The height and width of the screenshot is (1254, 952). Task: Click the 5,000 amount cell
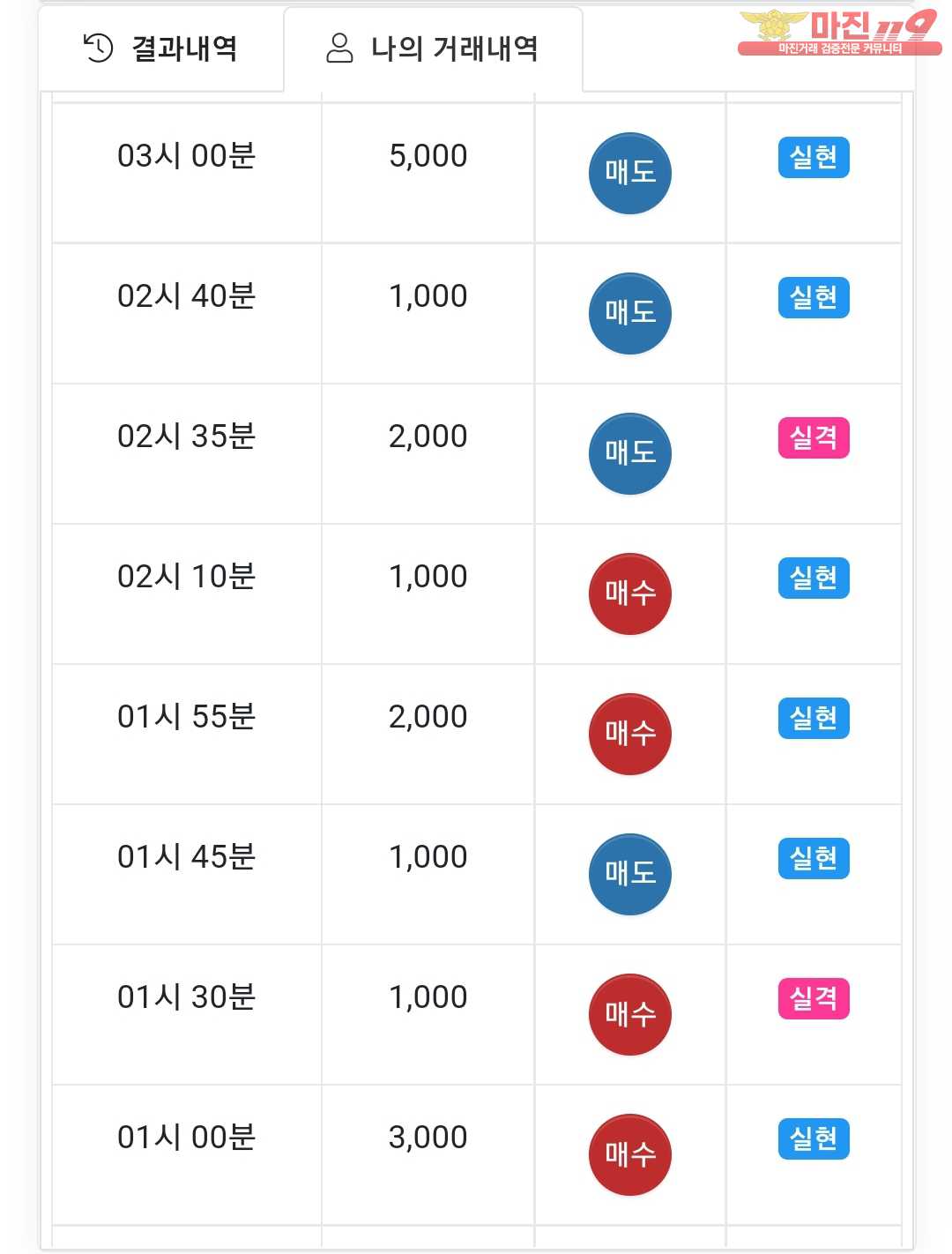pos(428,156)
